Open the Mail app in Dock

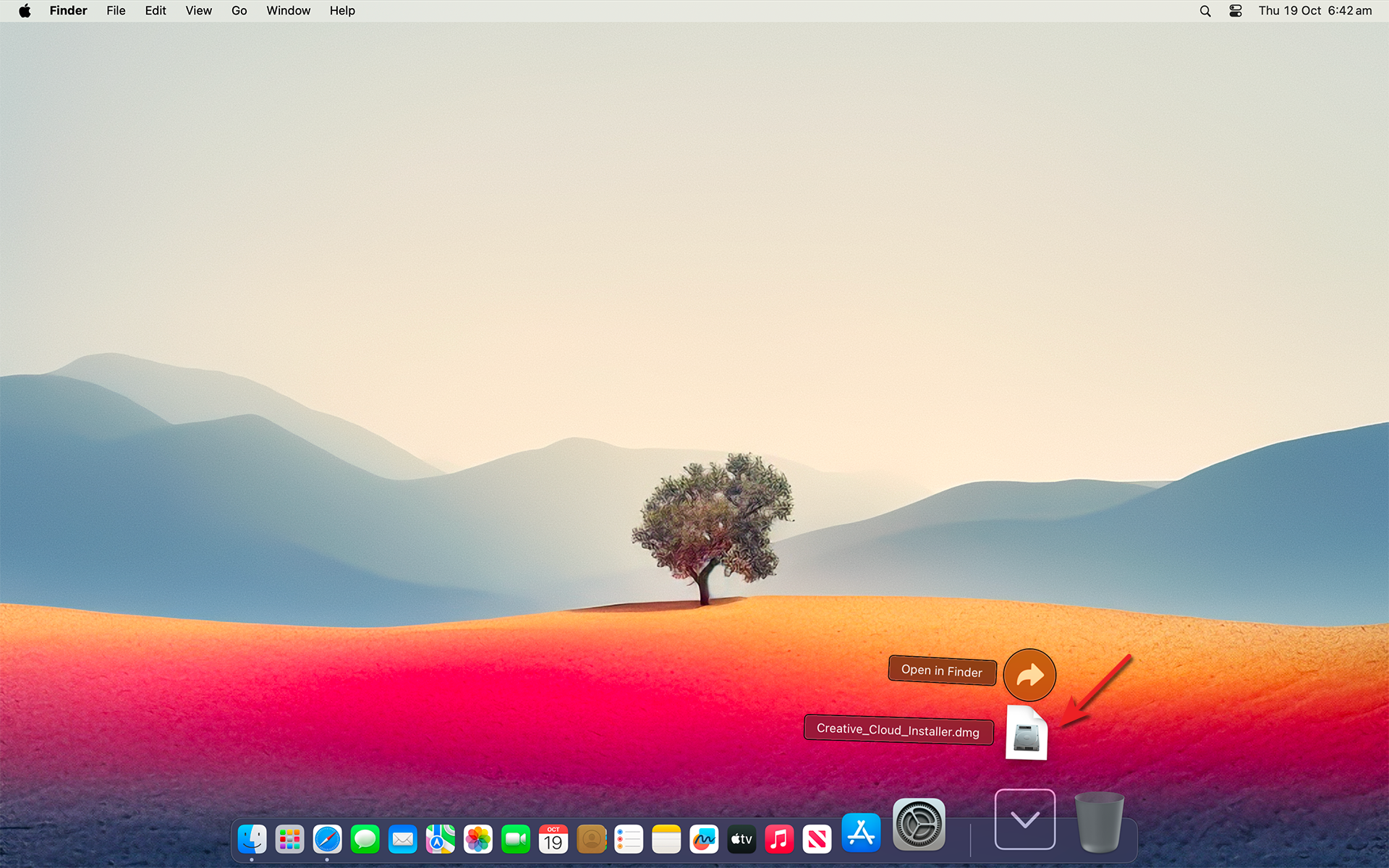(x=402, y=839)
